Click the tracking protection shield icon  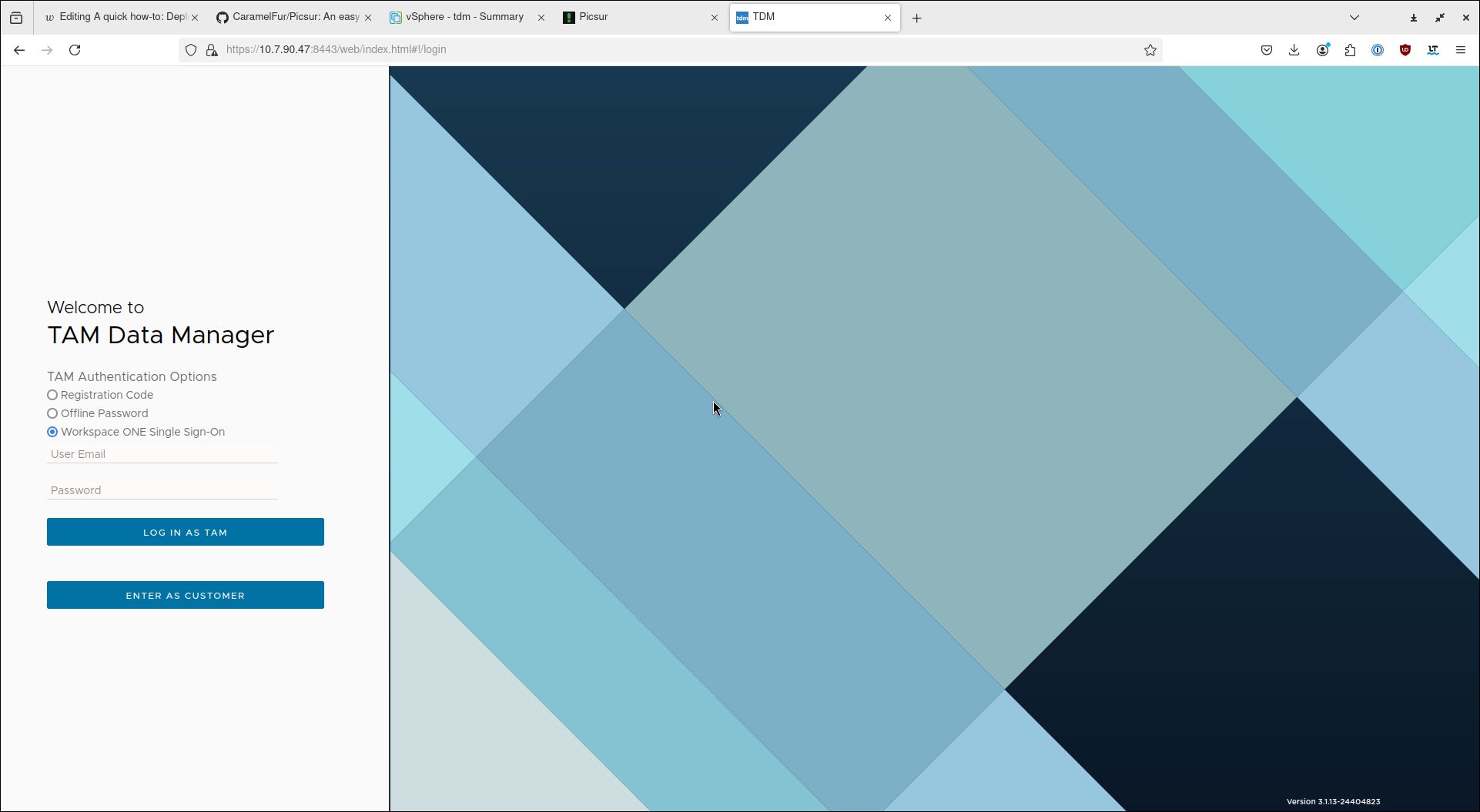tap(191, 50)
